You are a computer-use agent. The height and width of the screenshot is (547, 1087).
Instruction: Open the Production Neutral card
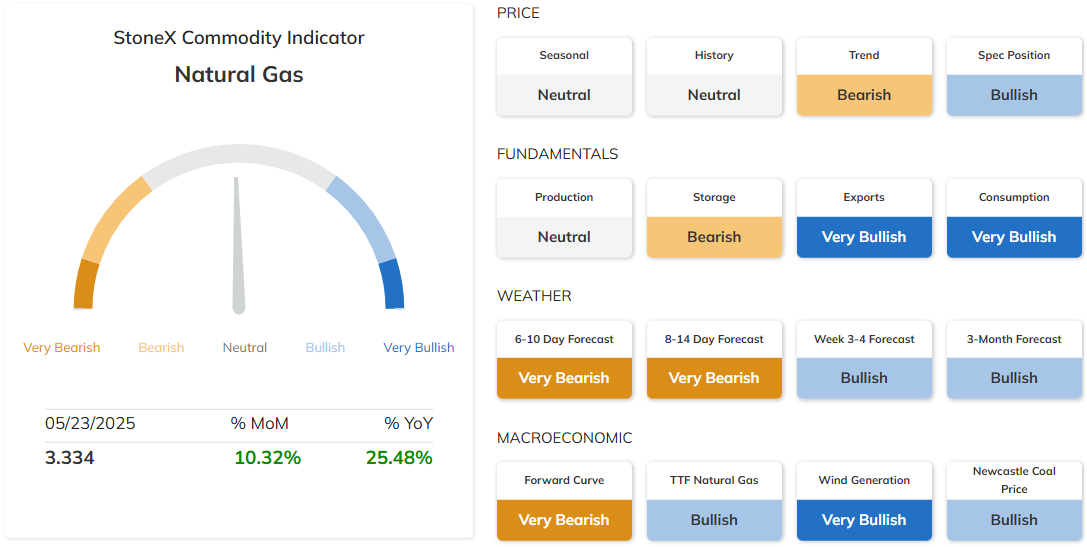click(564, 218)
